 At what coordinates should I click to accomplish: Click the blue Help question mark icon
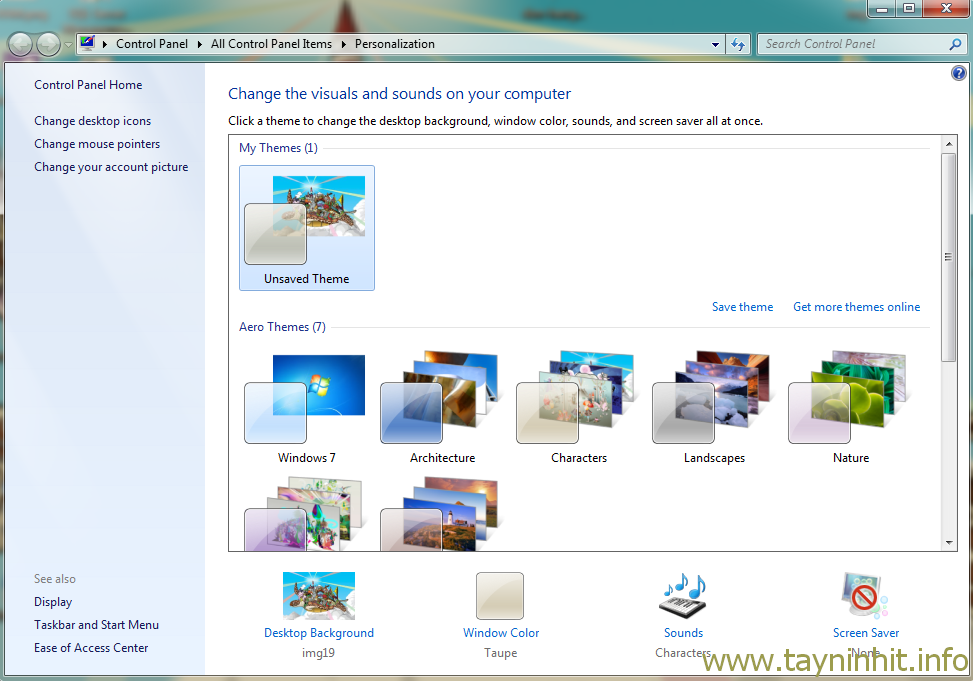pos(959,74)
